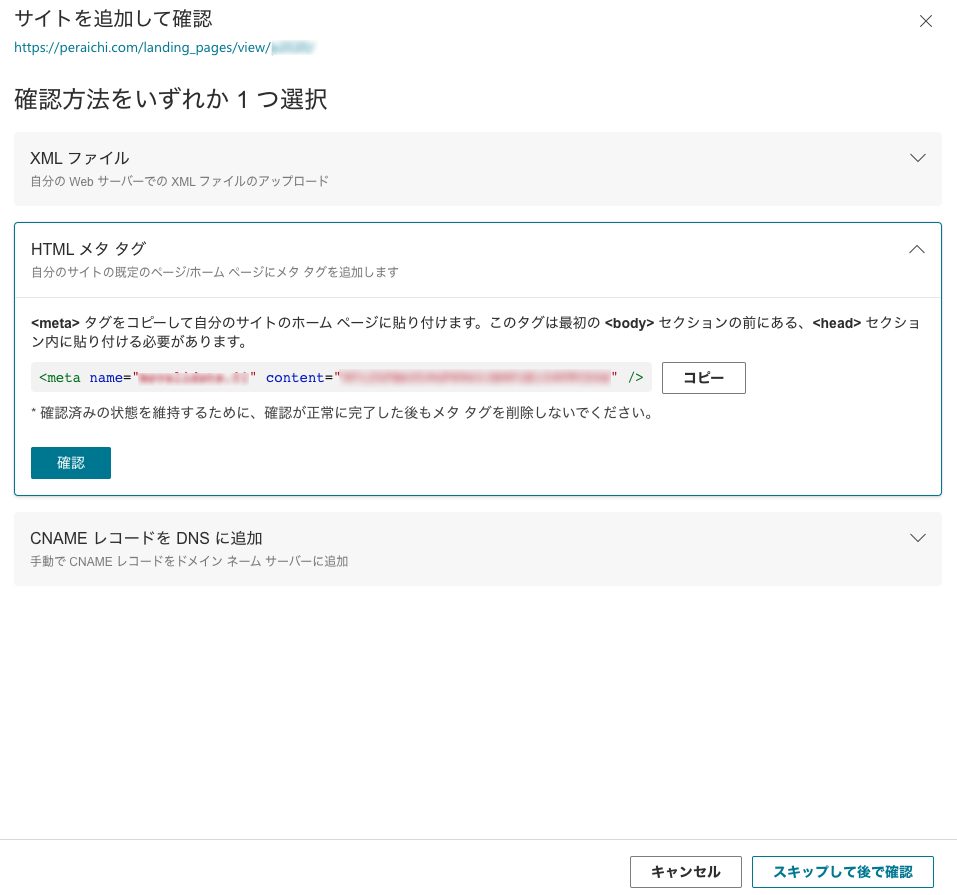Screen dimensions: 957x895
Task: Click the note about not deleting meta tag
Action: coord(342,413)
